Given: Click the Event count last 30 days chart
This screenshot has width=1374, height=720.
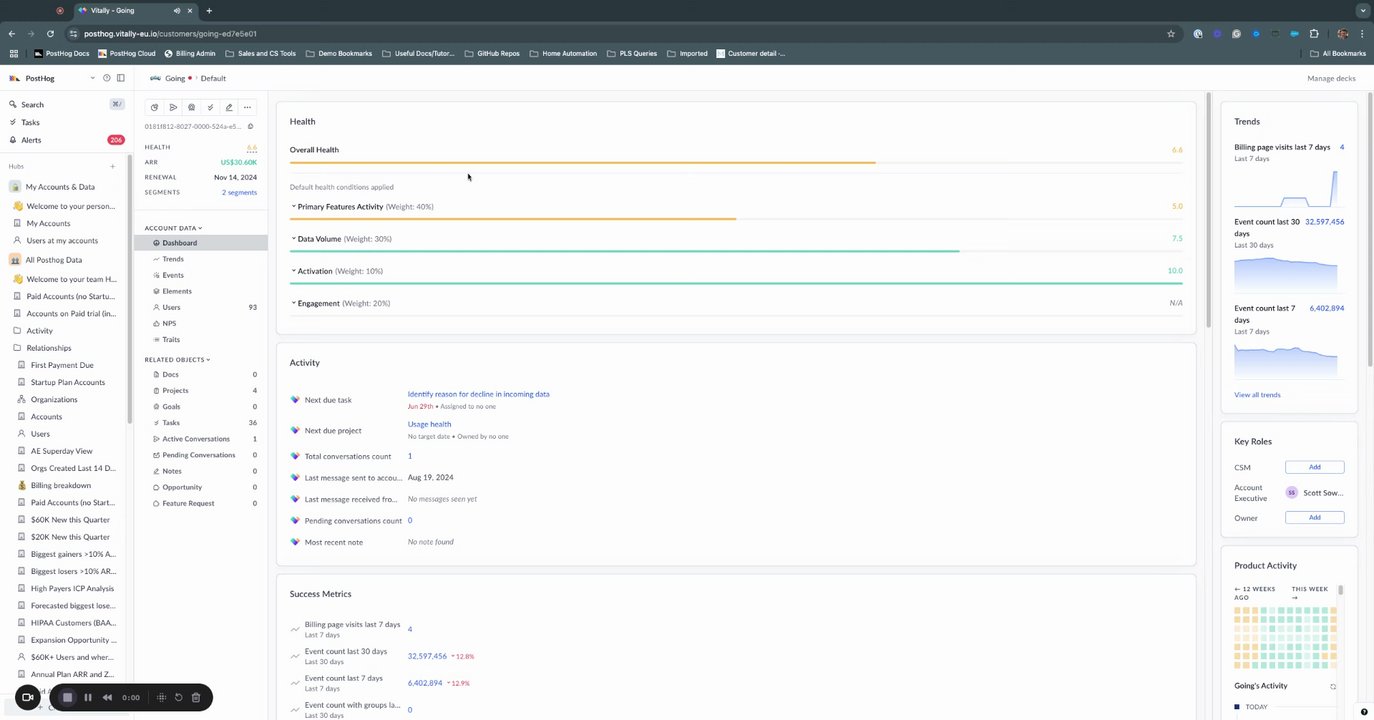Looking at the screenshot, I should click(x=1285, y=274).
